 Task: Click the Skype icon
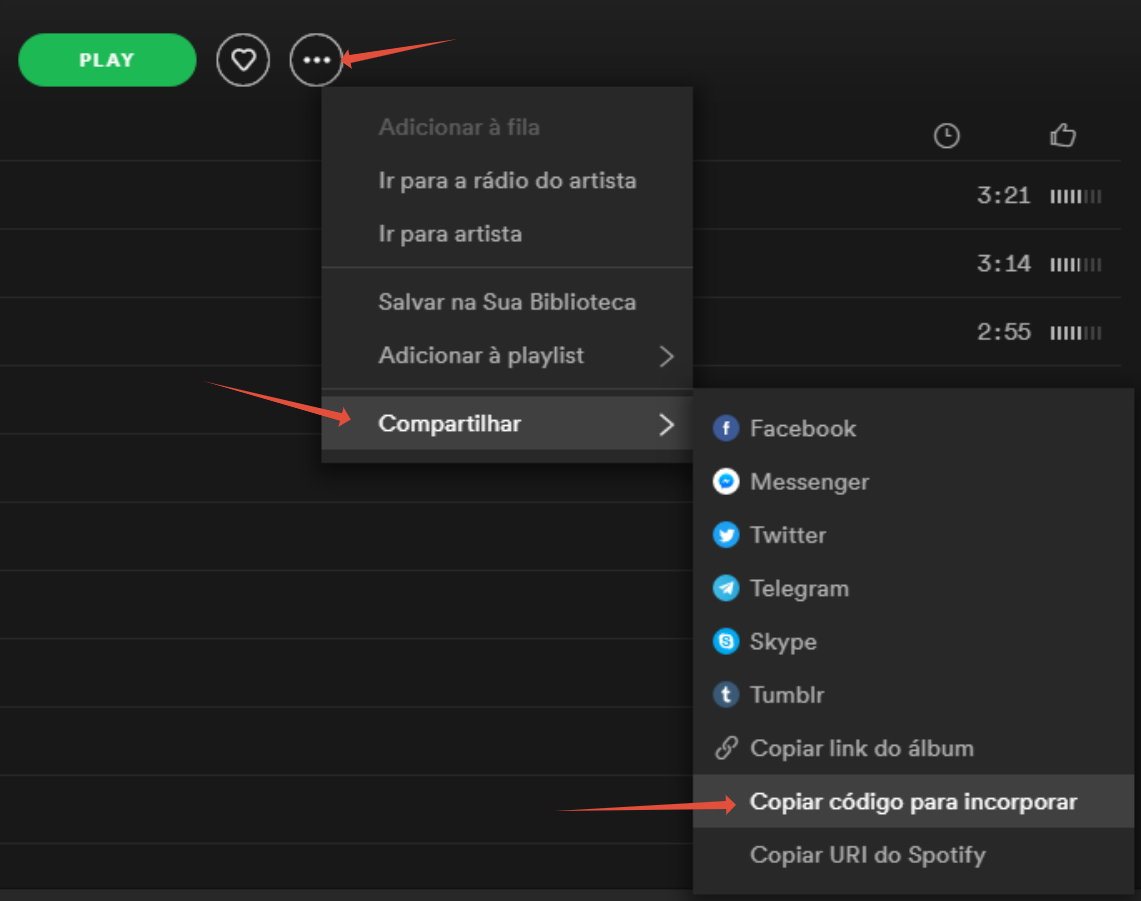pos(725,641)
